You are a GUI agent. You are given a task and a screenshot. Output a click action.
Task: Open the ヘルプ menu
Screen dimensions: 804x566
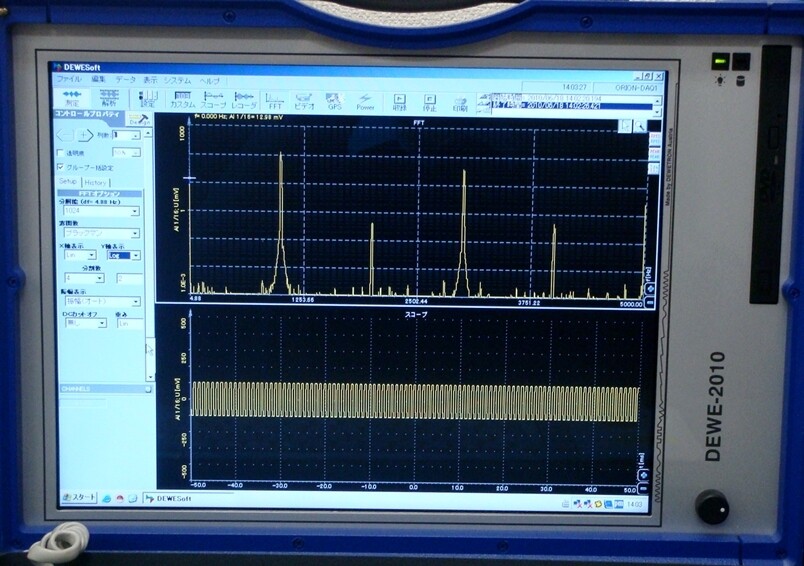click(x=209, y=82)
